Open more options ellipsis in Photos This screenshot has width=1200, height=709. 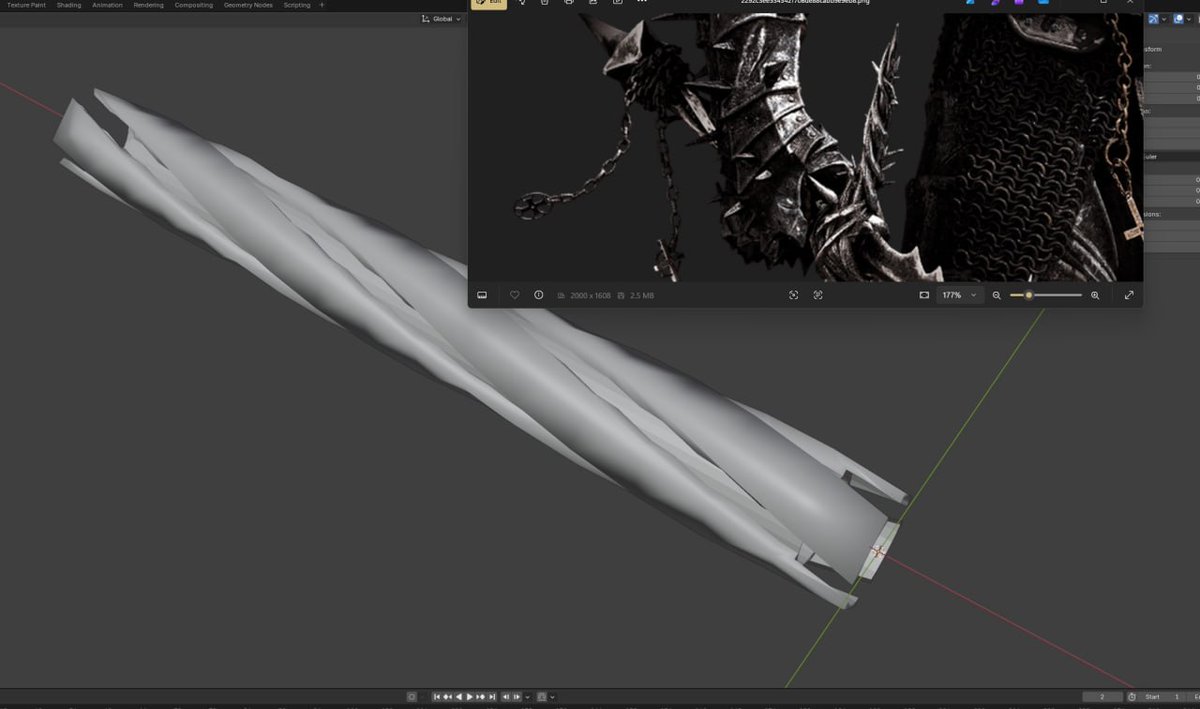tap(641, 2)
